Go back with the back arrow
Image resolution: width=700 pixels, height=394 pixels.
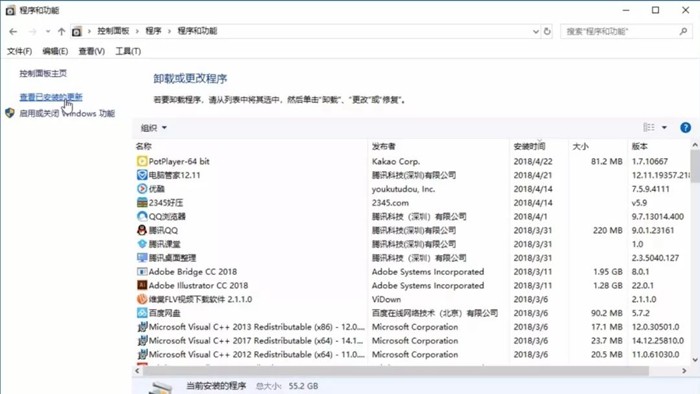[x=13, y=31]
